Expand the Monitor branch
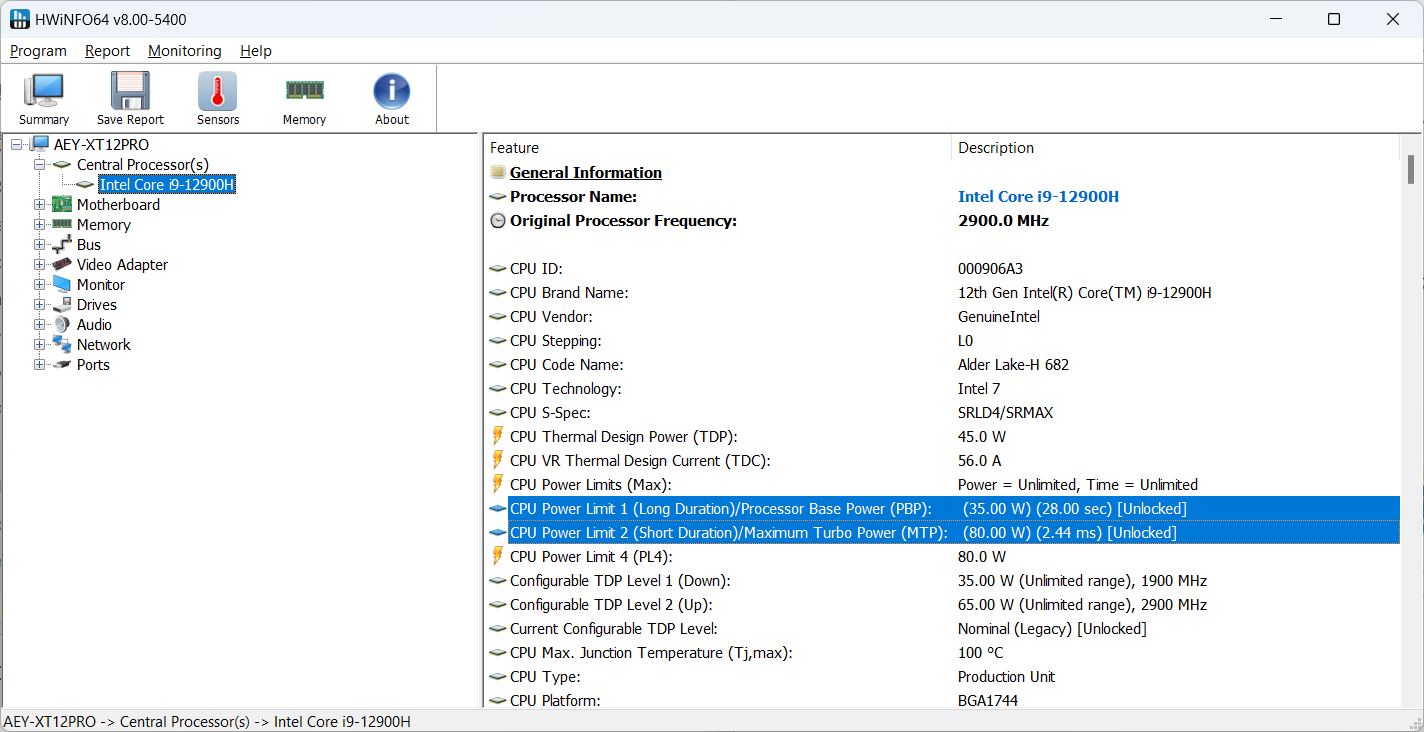Viewport: 1424px width, 732px height. [x=39, y=285]
